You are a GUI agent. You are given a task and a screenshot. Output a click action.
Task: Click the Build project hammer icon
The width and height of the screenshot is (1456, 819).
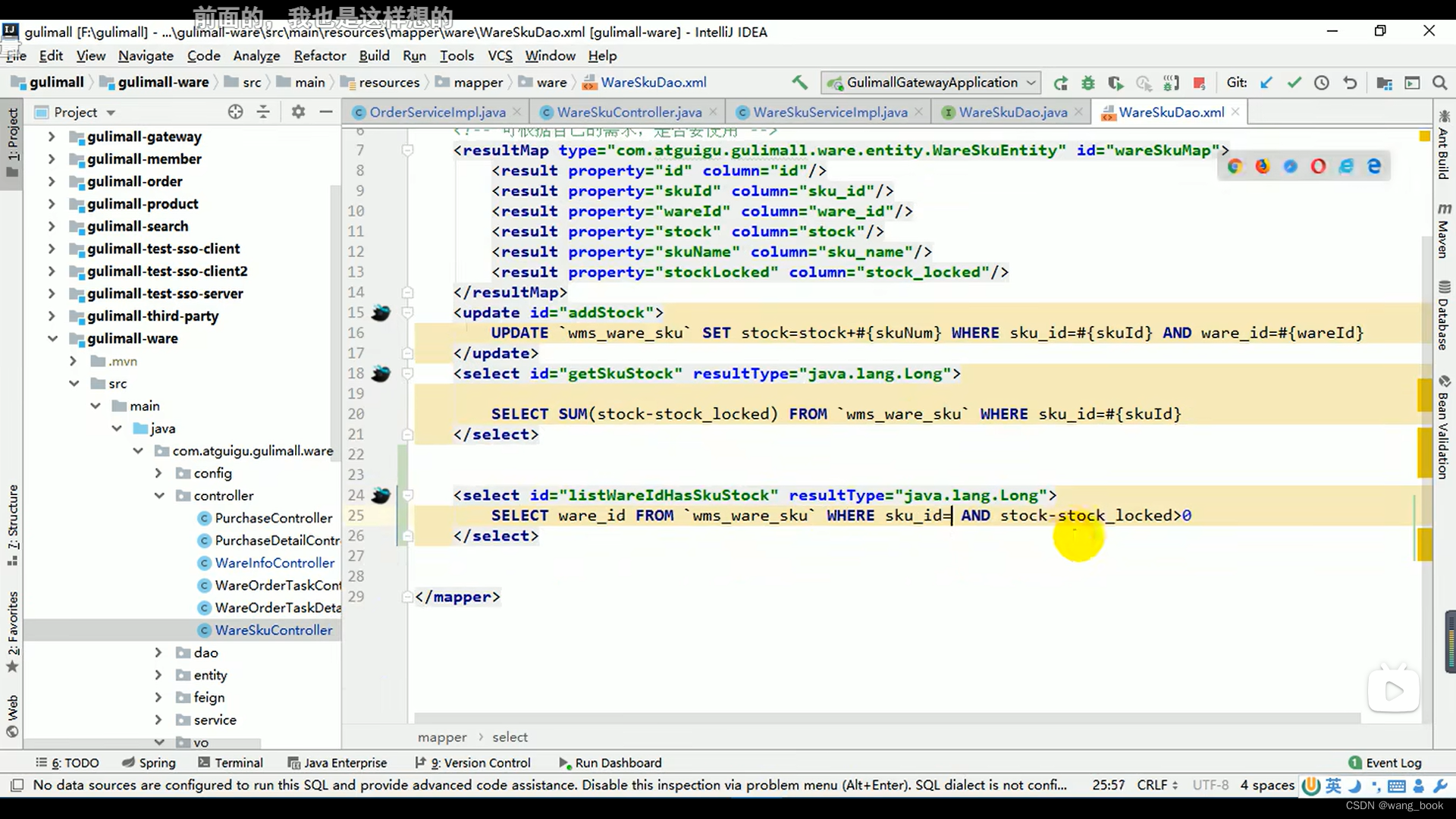point(799,82)
